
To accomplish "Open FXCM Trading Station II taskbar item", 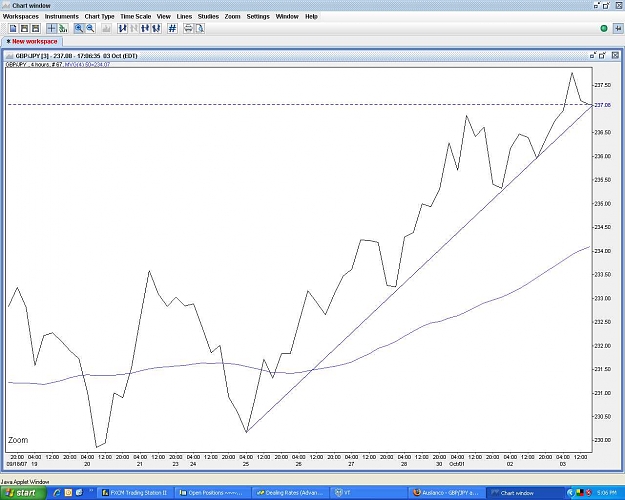I will 135,493.
